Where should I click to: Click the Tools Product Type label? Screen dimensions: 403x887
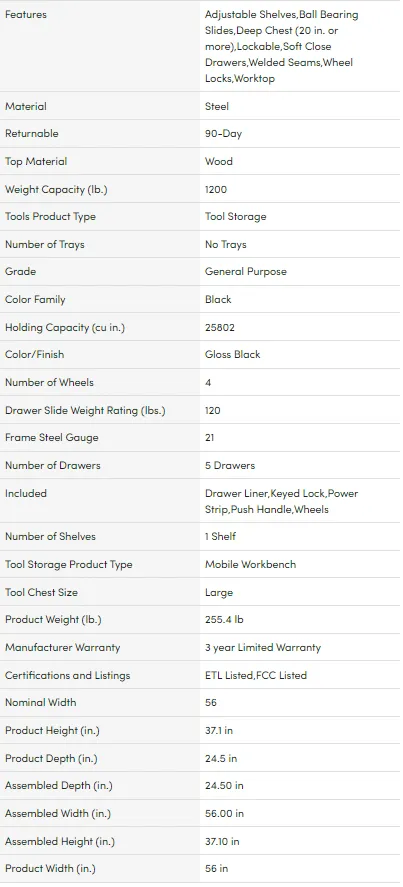(50, 217)
